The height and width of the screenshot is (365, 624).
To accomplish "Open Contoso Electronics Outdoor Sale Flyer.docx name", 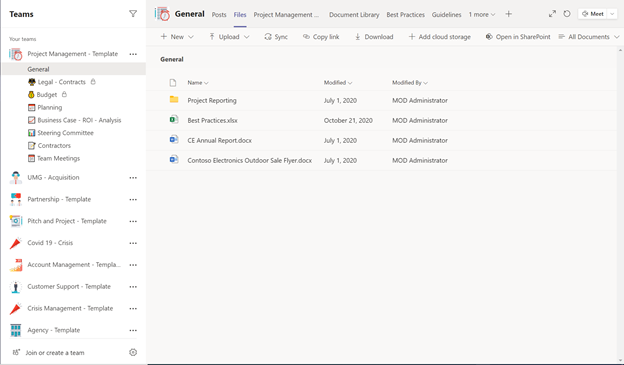I will click(x=250, y=160).
